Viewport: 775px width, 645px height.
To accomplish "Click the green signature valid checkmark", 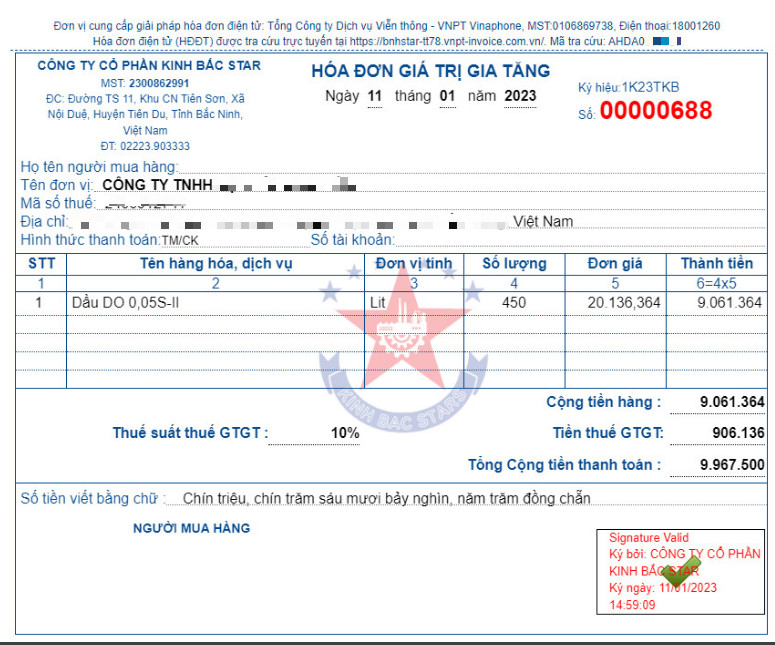I will (682, 571).
